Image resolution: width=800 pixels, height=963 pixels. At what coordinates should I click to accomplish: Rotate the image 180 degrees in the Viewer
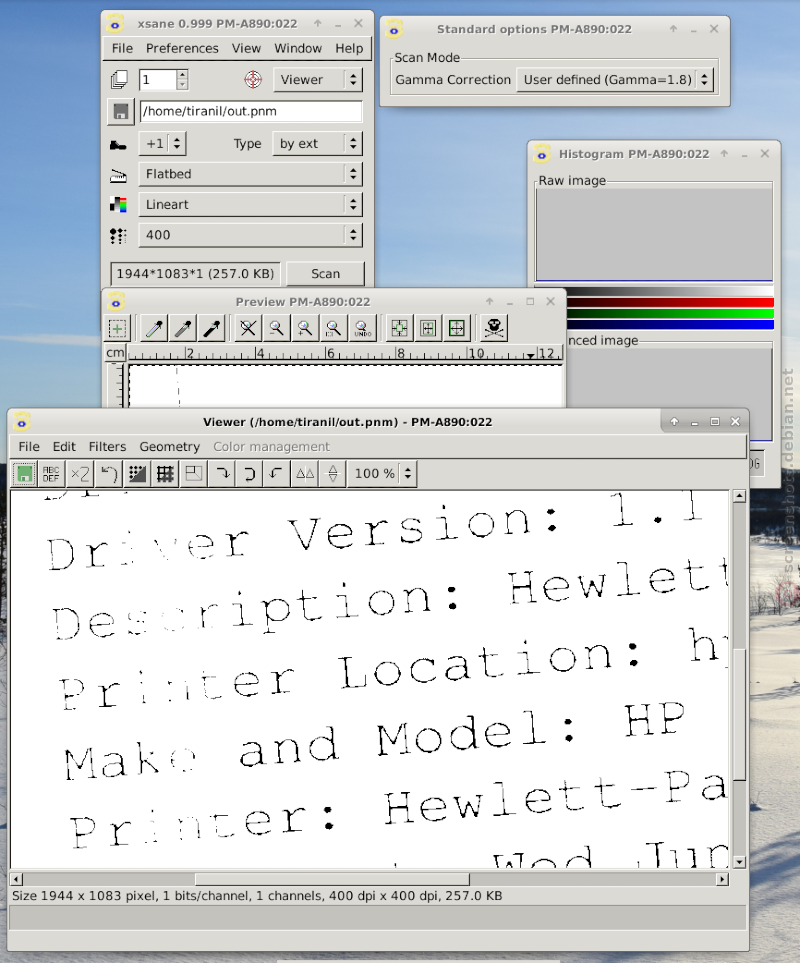250,474
